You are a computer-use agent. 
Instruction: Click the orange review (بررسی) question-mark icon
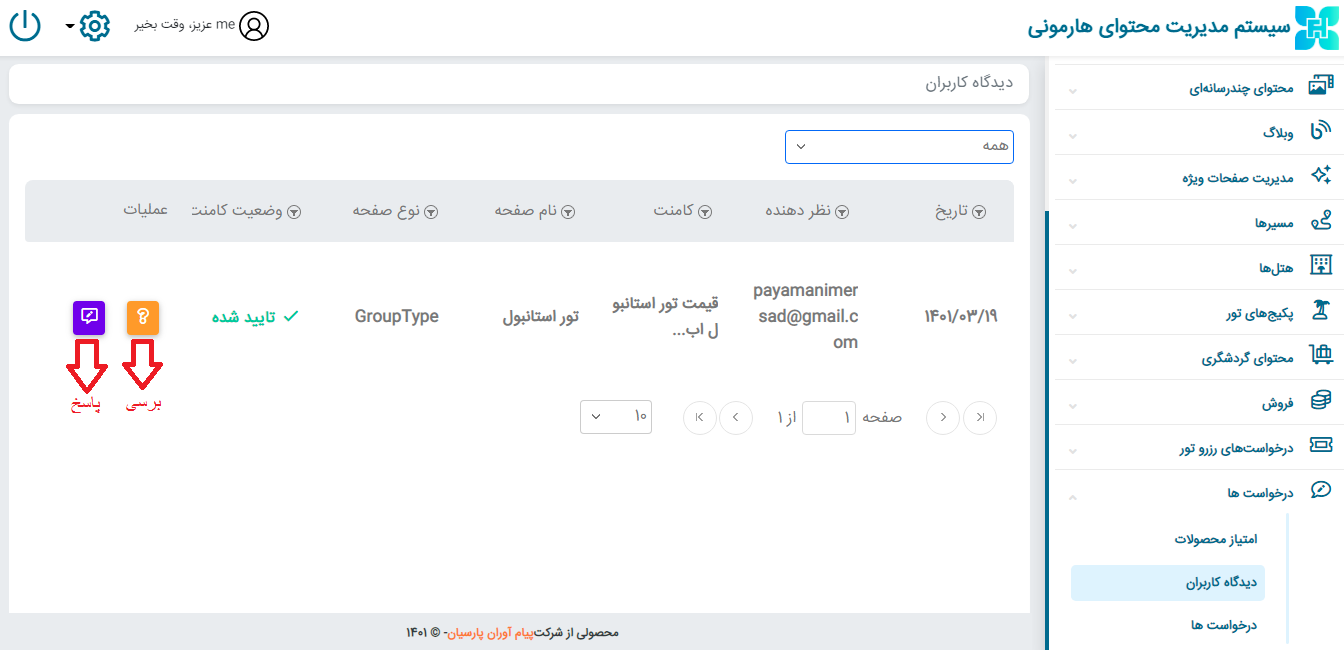143,317
